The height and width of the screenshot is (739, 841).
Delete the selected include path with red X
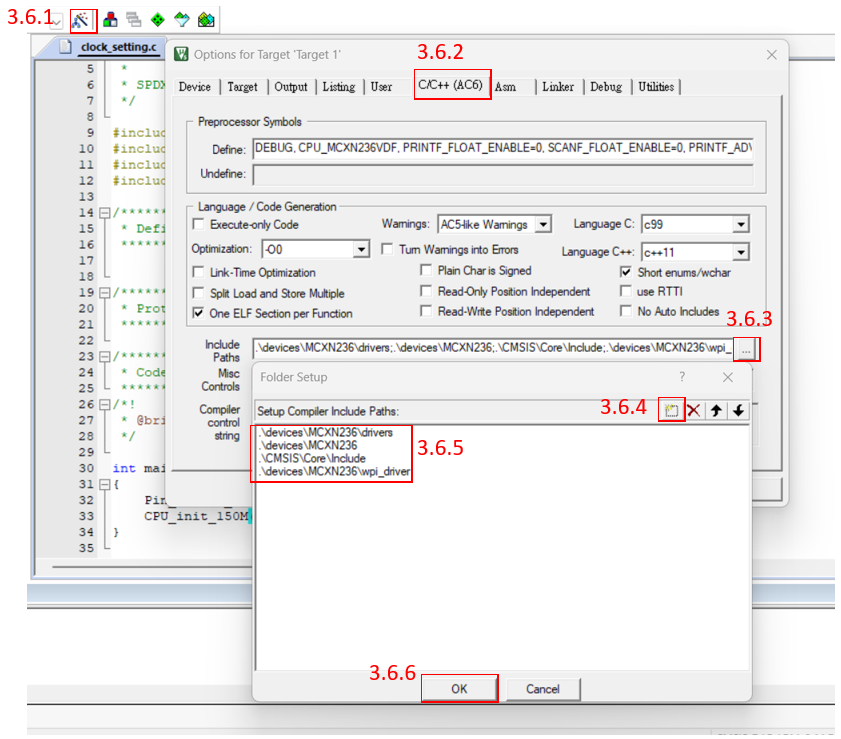(x=694, y=411)
